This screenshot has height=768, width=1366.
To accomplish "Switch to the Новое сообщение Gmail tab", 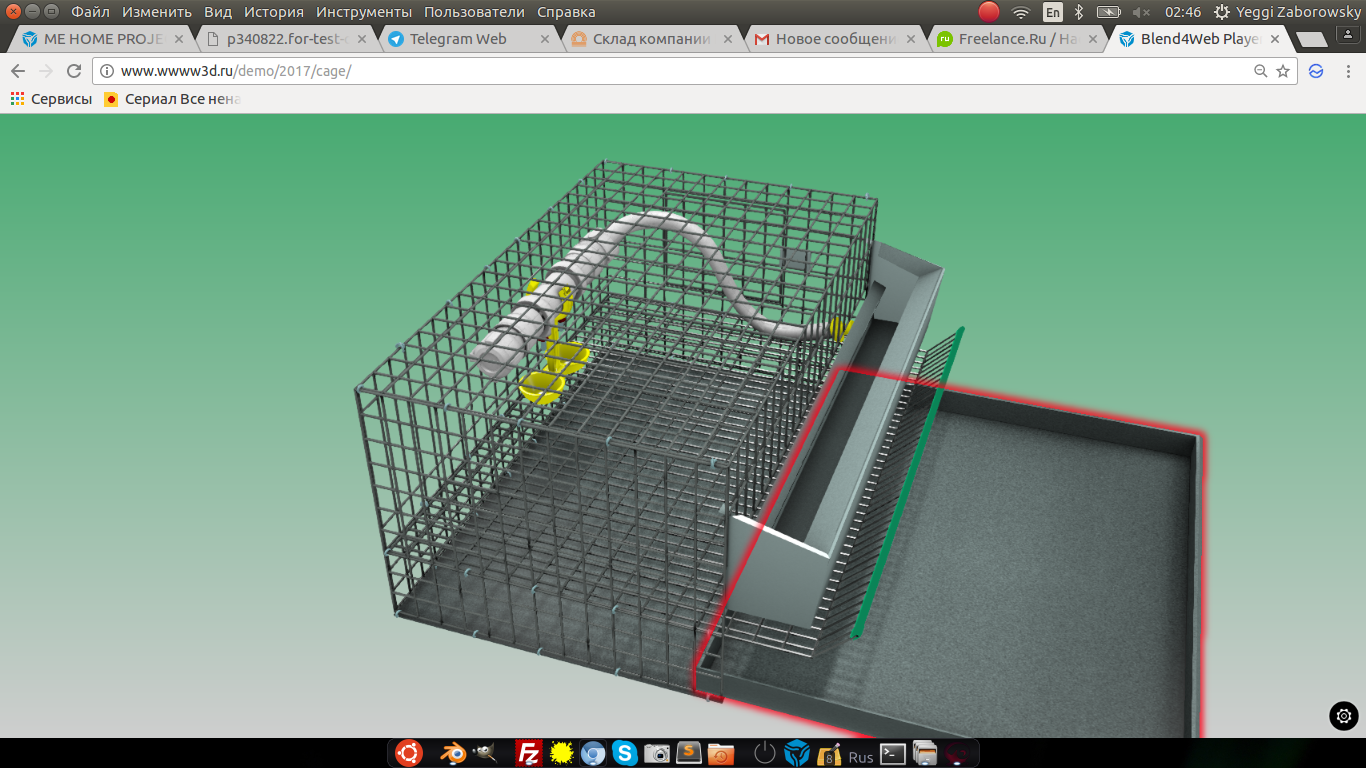I will [835, 40].
